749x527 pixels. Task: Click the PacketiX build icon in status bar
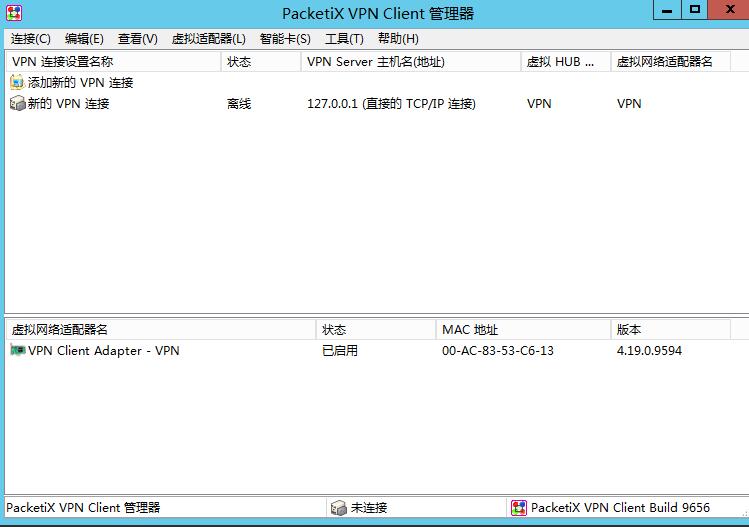tap(518, 508)
